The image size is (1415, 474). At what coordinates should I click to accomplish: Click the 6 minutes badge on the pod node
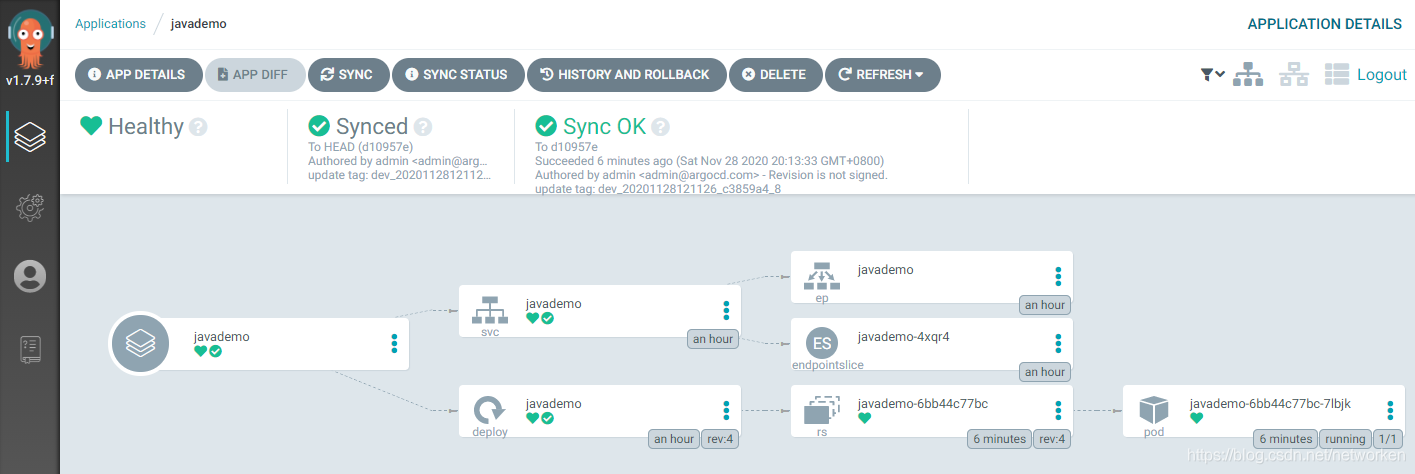pyautogui.click(x=1285, y=439)
